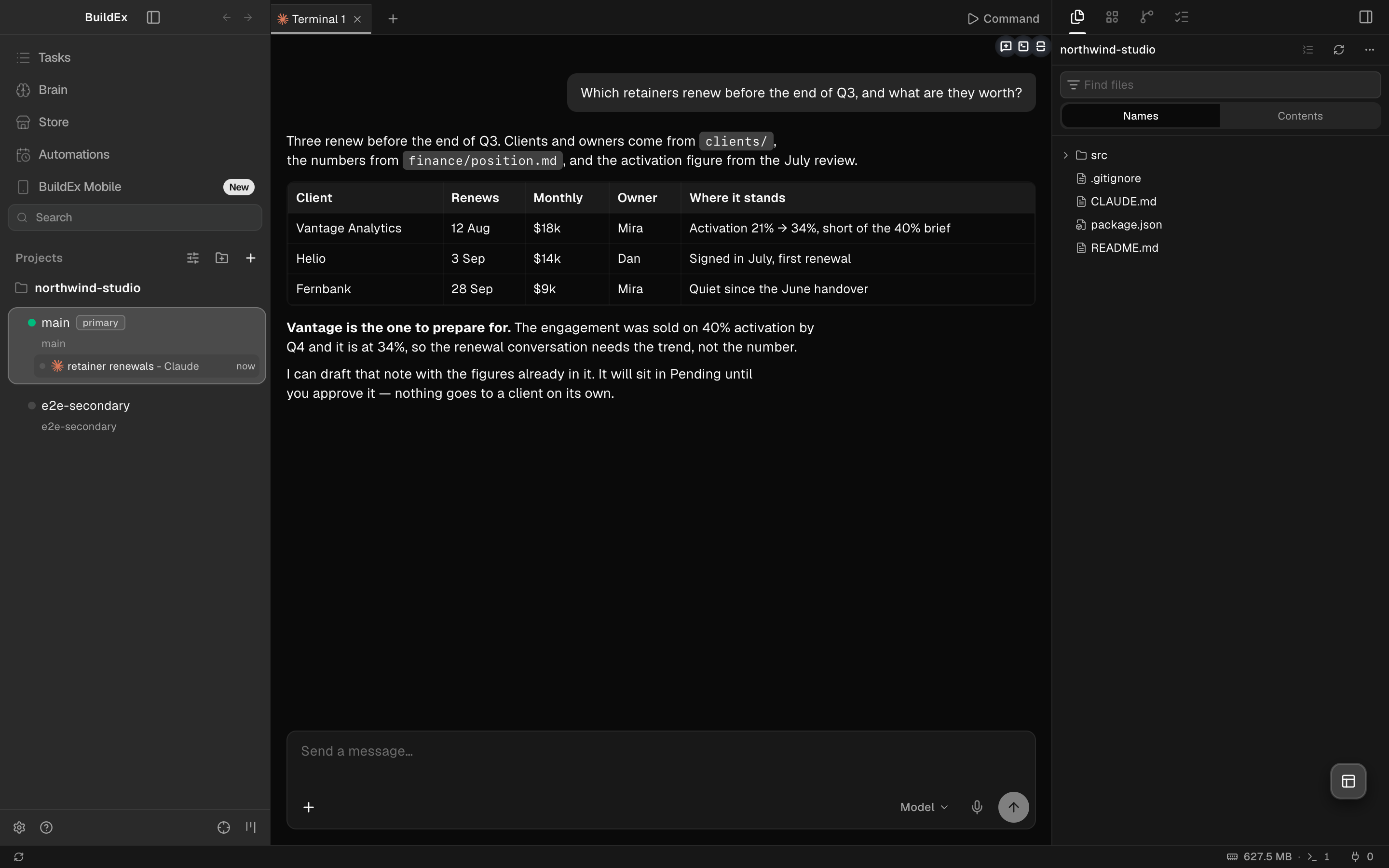Go back with the left arrow

(x=227, y=17)
